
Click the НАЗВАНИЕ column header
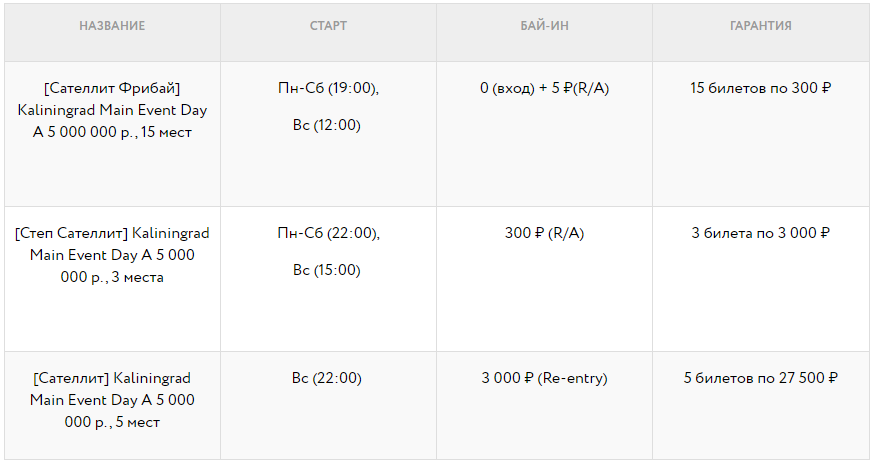tap(112, 26)
